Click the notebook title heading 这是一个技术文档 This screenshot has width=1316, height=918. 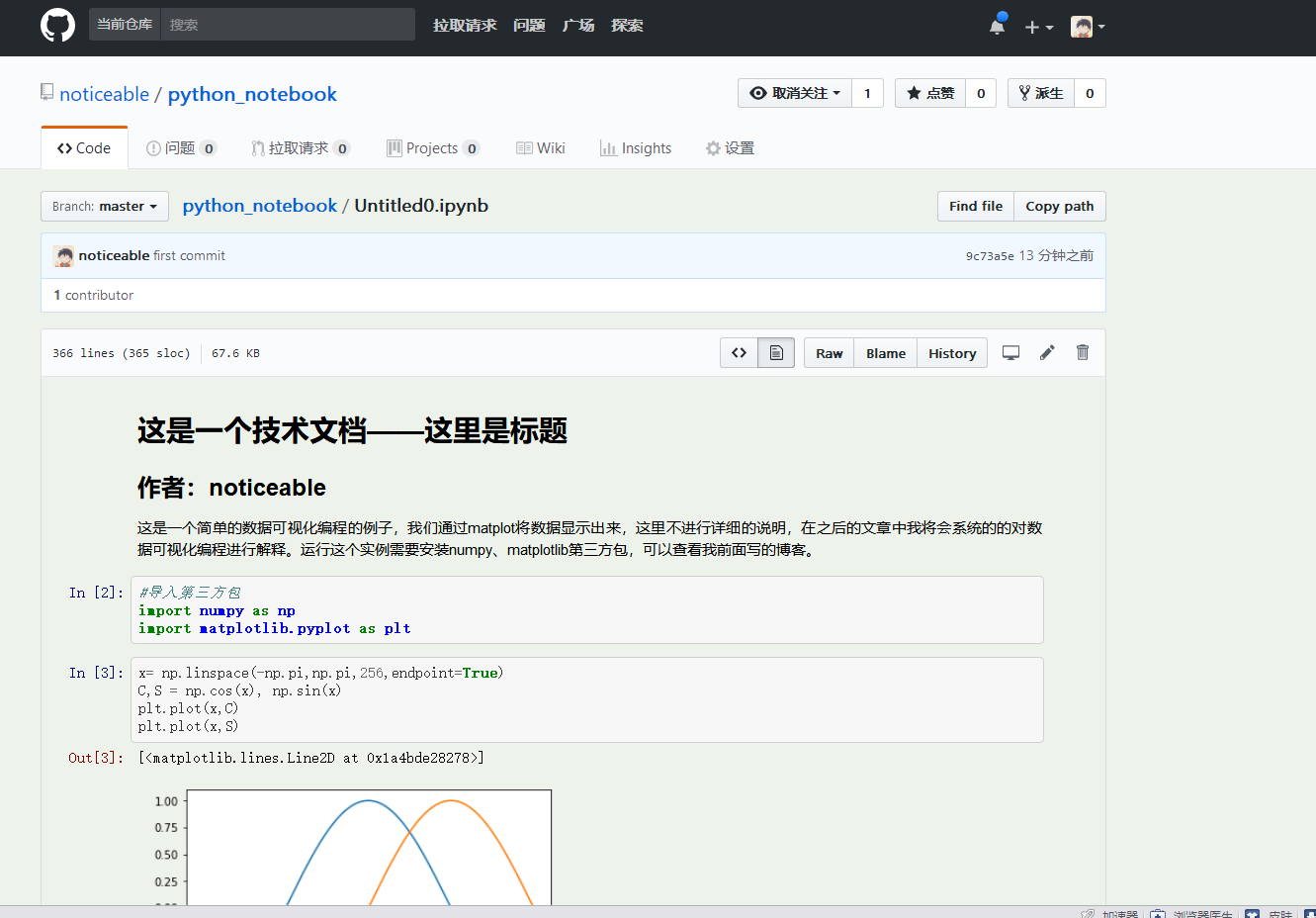352,430
